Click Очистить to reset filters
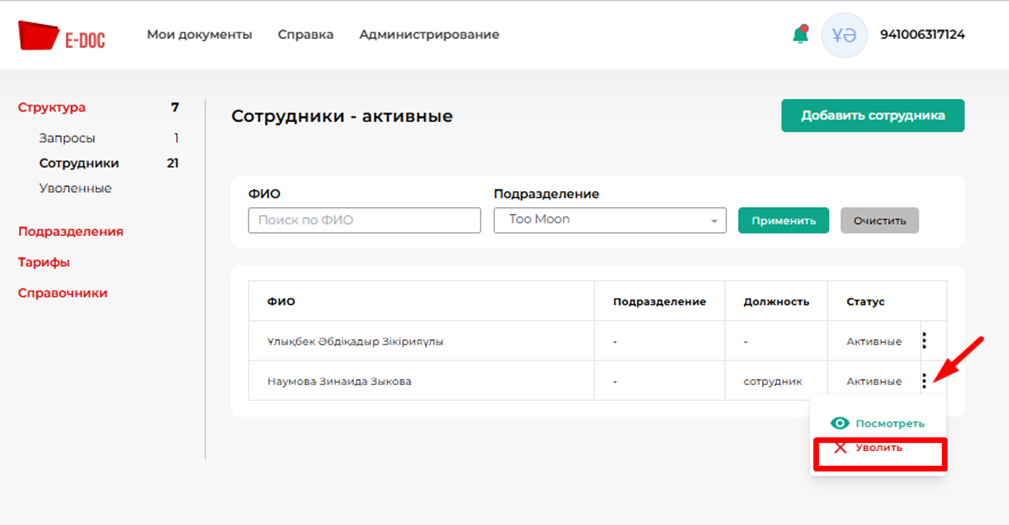The width and height of the screenshot is (1009, 525). click(x=879, y=220)
